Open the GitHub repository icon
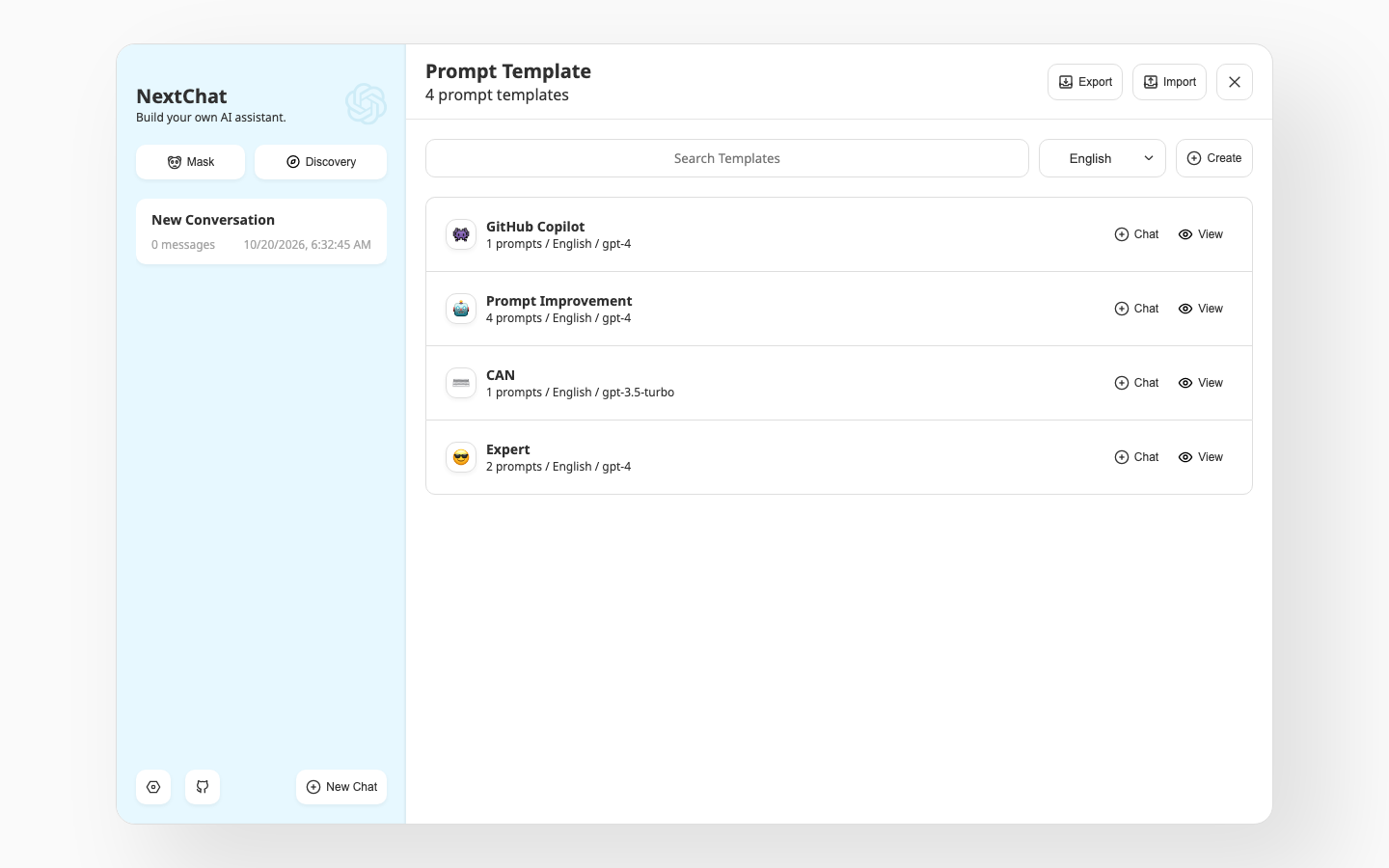The image size is (1389, 868). tap(203, 787)
